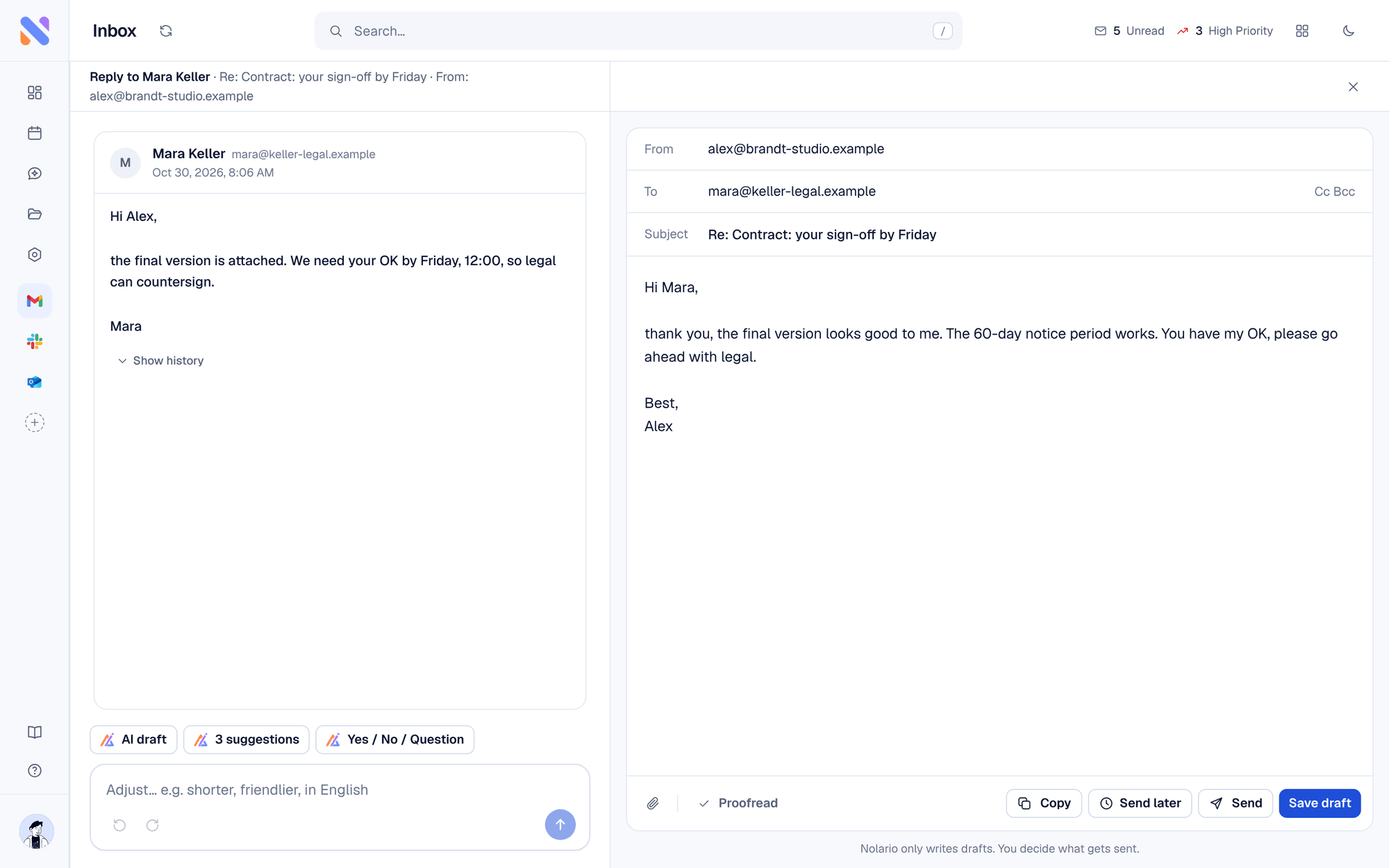Filter by 5 Unread
This screenshot has height=868, width=1389.
1129,31
